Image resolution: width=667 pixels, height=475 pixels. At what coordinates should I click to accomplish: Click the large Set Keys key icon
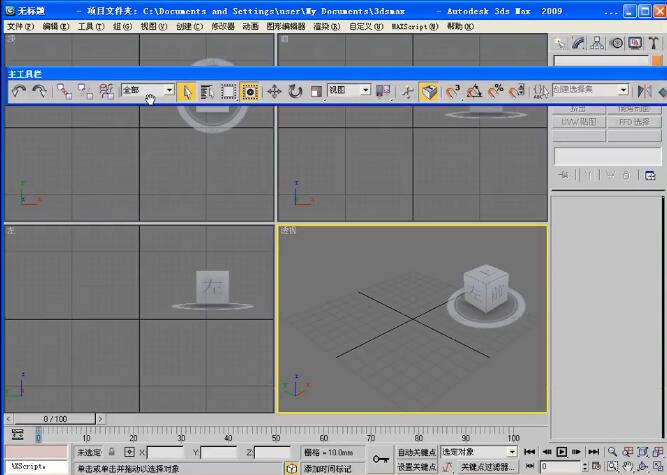(380, 459)
